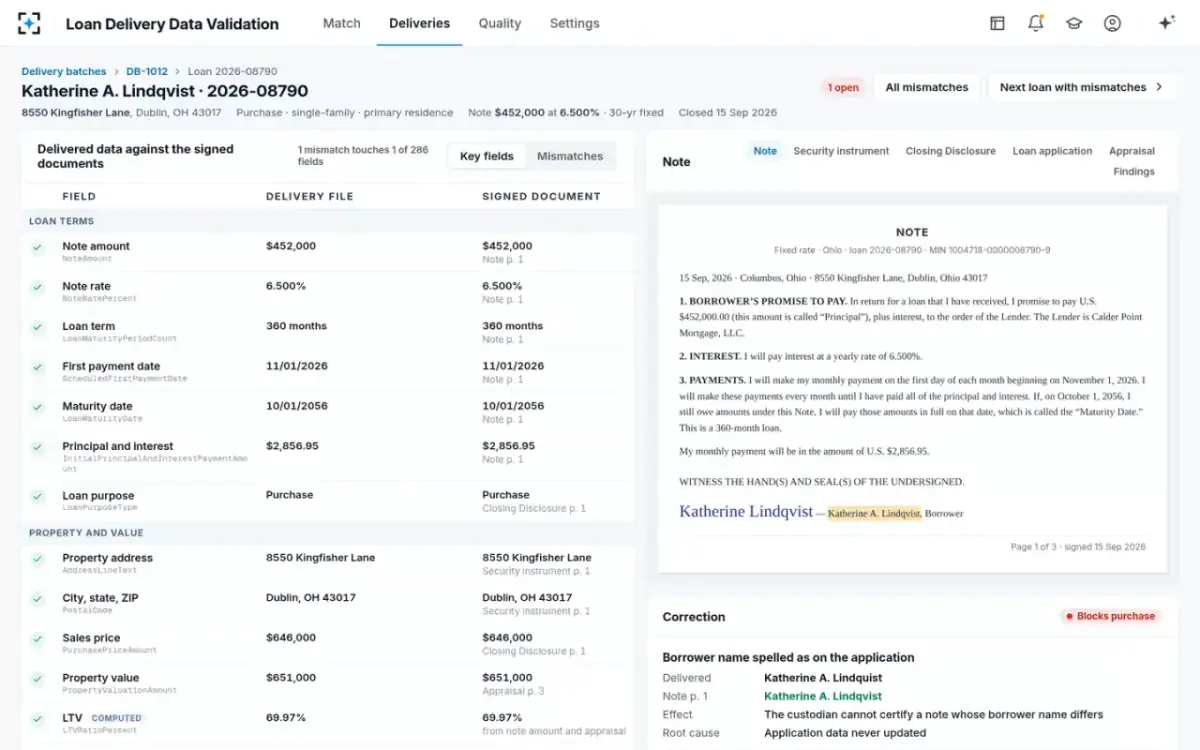Open the notifications bell
The width and height of the screenshot is (1200, 750).
[x=1036, y=23]
